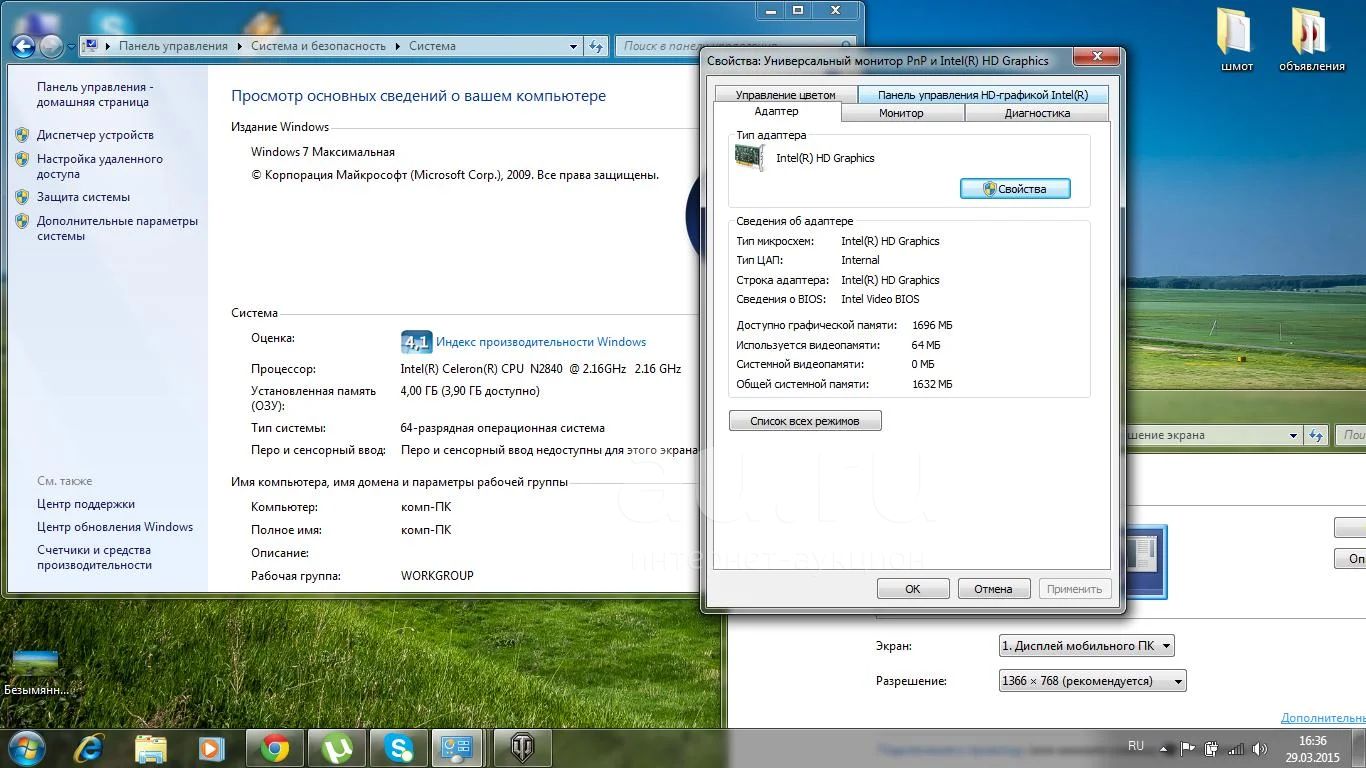The height and width of the screenshot is (768, 1366).
Task: Open the шмот desktop folder
Action: pos(1236,40)
